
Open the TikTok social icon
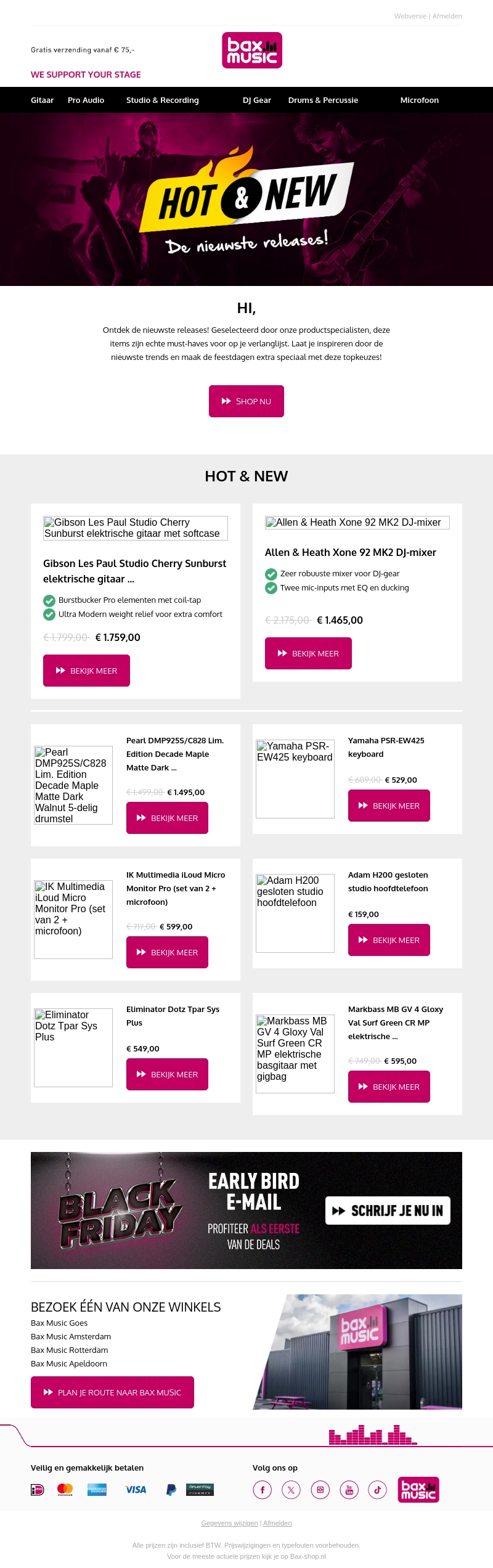[x=377, y=1490]
